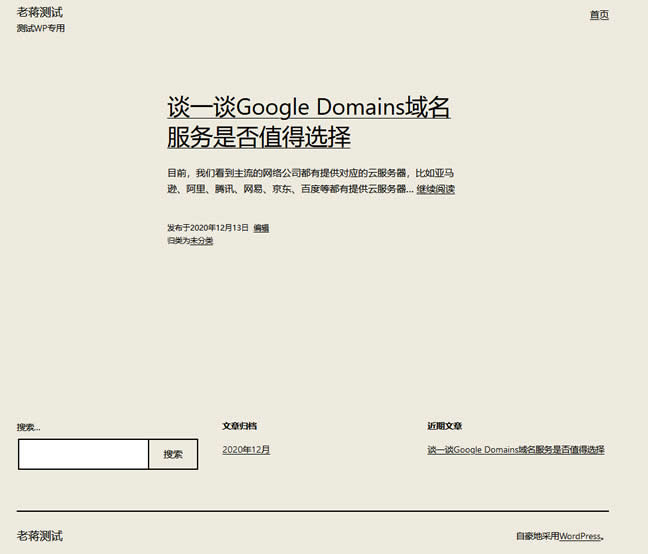
Task: Follow the 继续阅读 link
Action: (x=436, y=189)
